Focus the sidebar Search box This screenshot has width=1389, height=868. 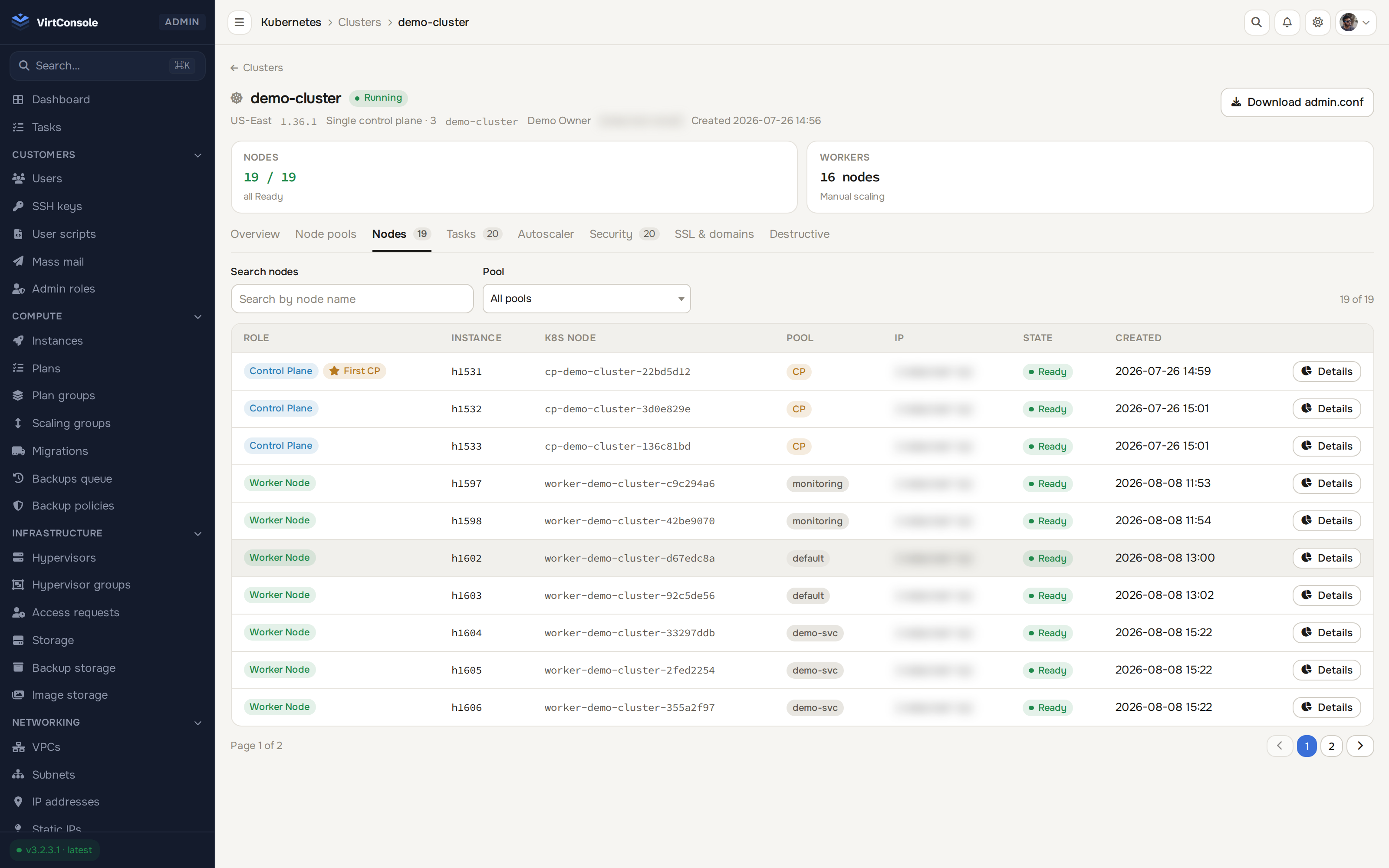pyautogui.click(x=107, y=66)
